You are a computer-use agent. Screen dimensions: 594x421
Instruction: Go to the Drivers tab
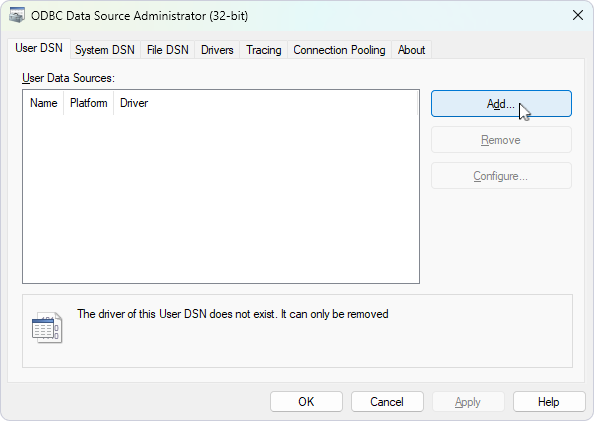pos(217,50)
